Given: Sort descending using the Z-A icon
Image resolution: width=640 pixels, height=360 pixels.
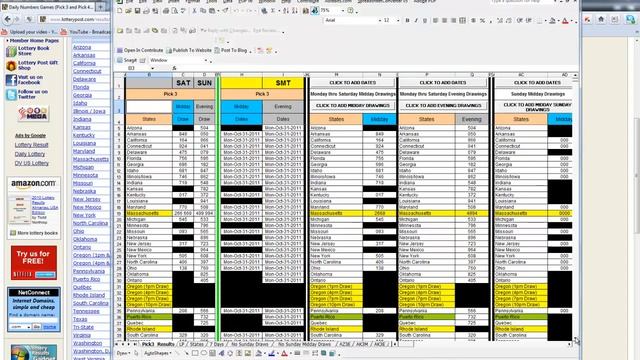Looking at the screenshot, I should (x=296, y=11).
